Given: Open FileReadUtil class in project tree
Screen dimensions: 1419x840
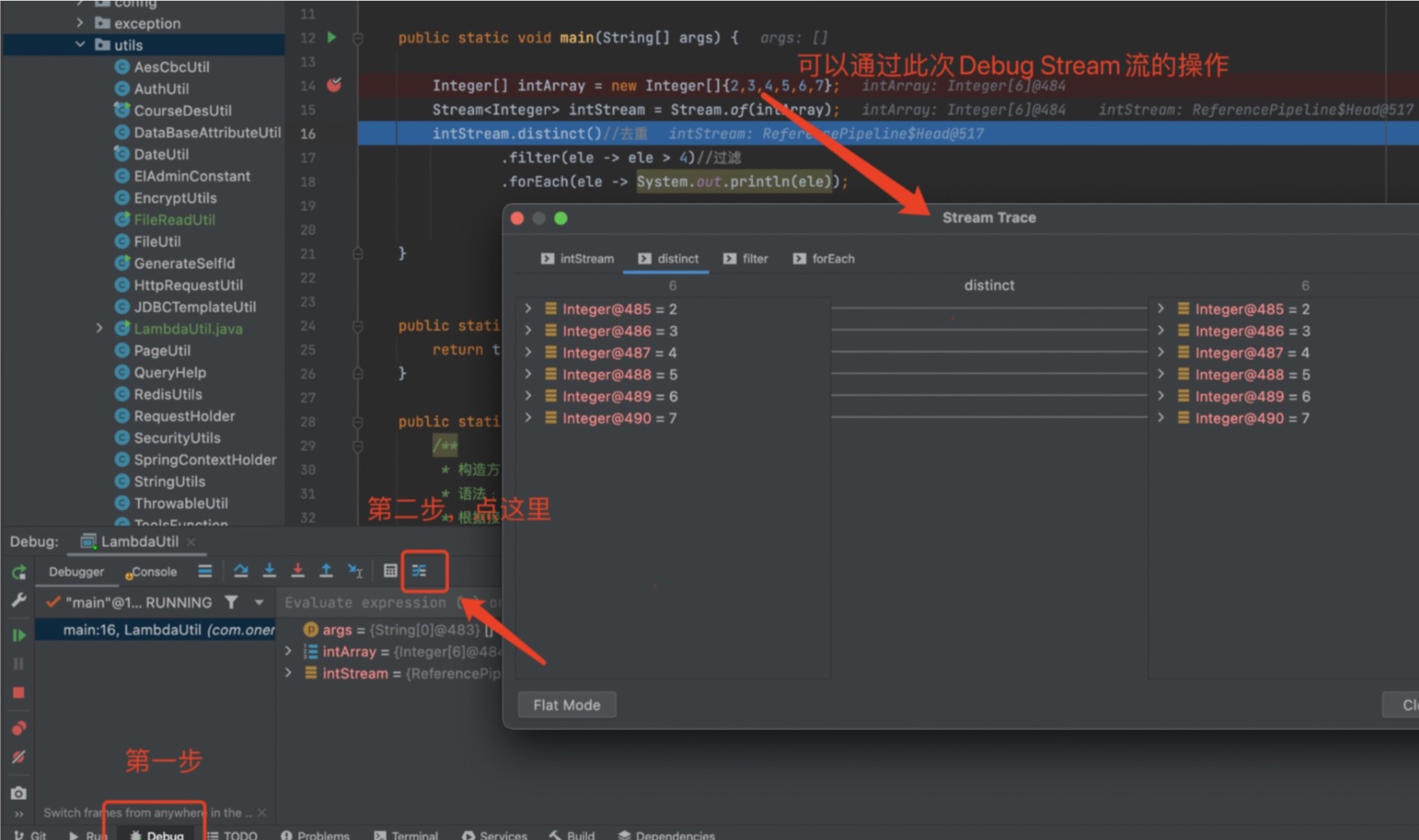Looking at the screenshot, I should (165, 219).
